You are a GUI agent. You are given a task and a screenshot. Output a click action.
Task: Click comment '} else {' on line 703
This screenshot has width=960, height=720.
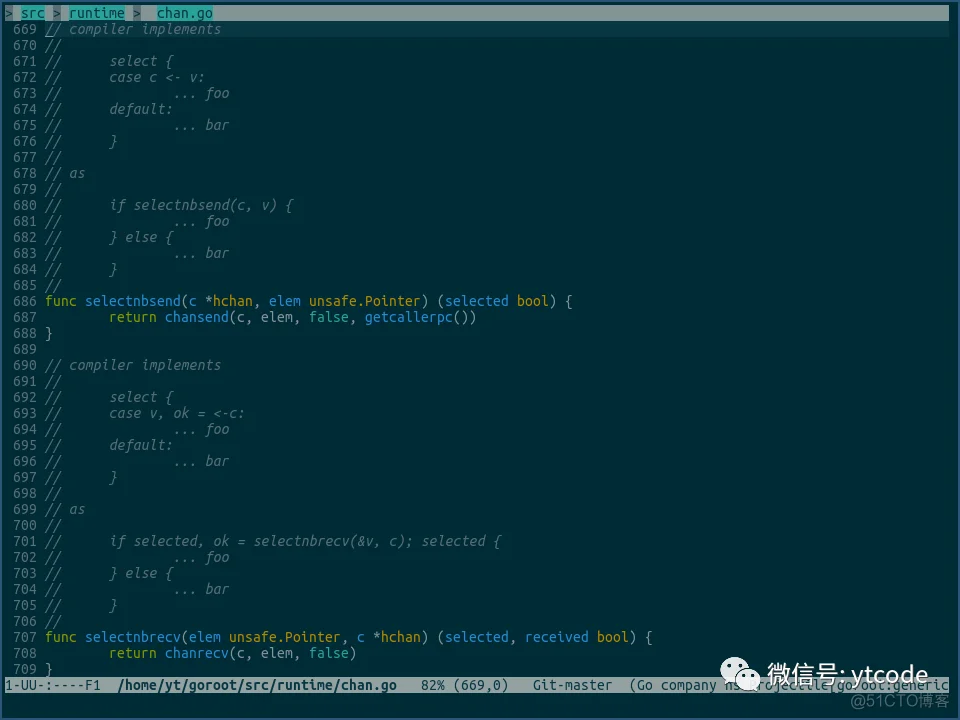141,573
